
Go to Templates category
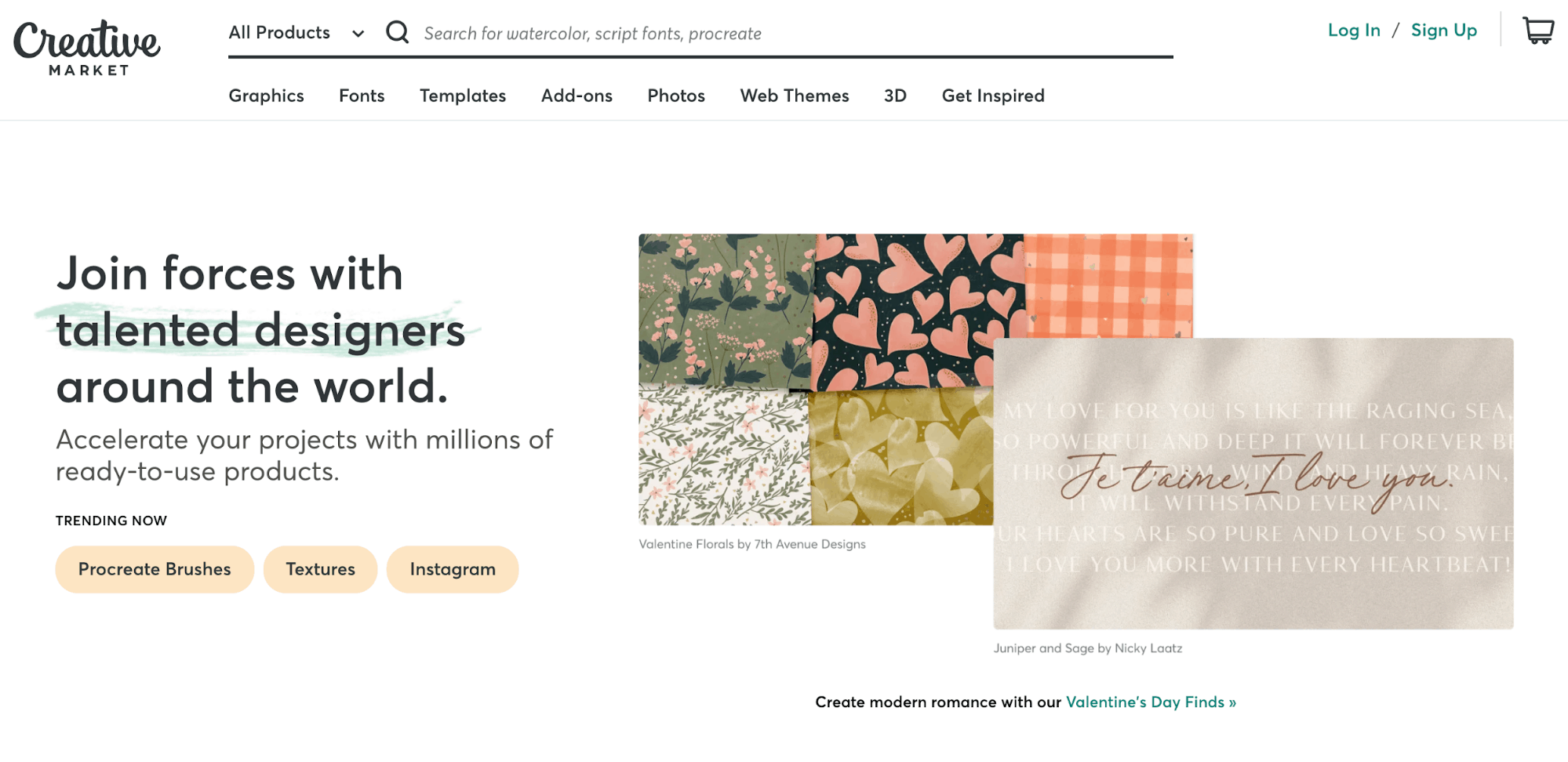(463, 96)
